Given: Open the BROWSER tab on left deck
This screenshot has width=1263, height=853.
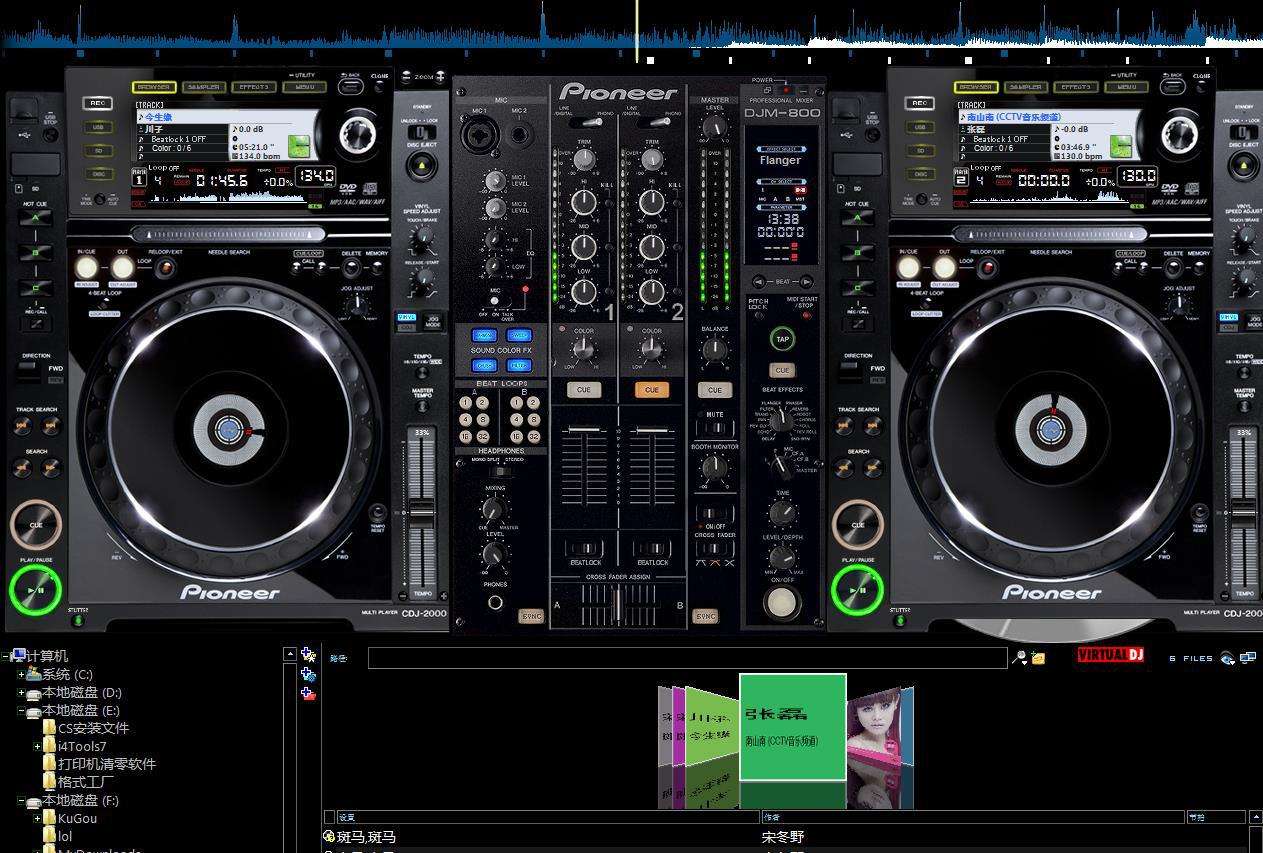Looking at the screenshot, I should coord(155,87).
